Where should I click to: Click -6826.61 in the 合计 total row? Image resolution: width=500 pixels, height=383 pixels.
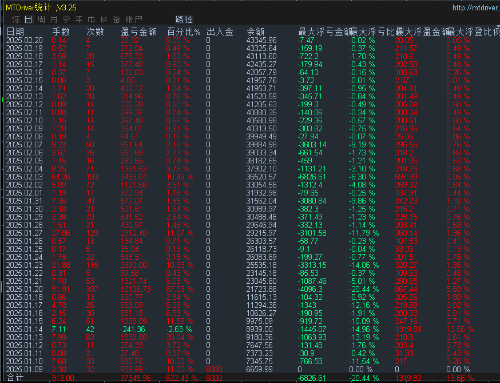pyautogui.click(x=312, y=378)
